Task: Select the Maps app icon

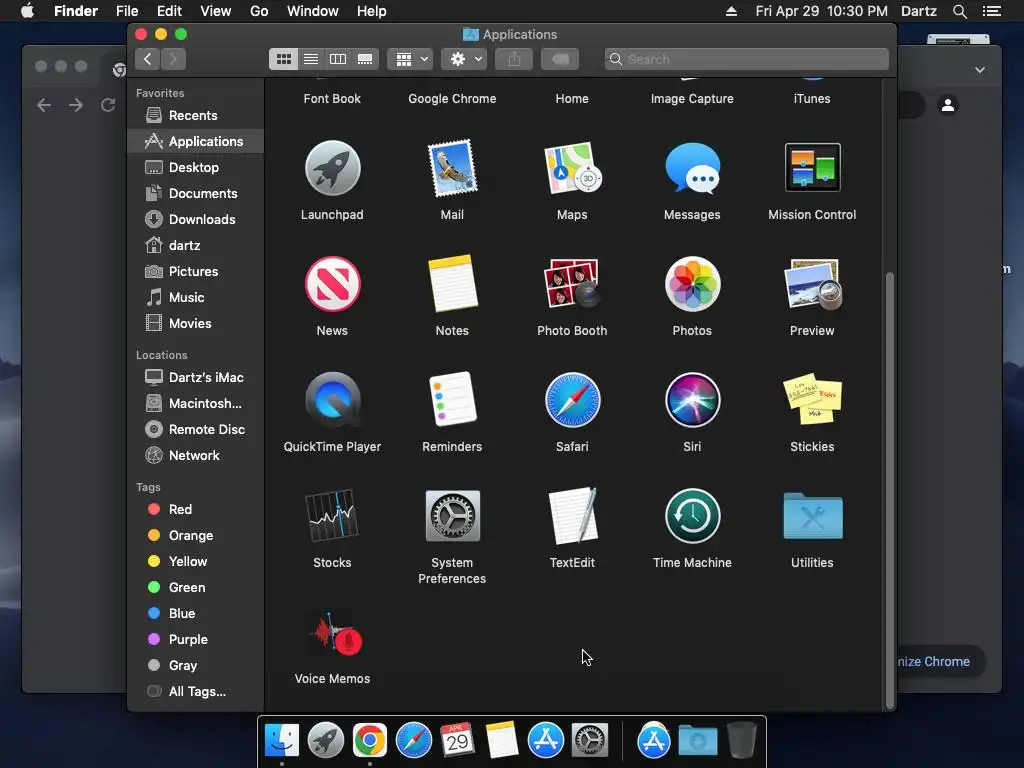Action: 572,168
